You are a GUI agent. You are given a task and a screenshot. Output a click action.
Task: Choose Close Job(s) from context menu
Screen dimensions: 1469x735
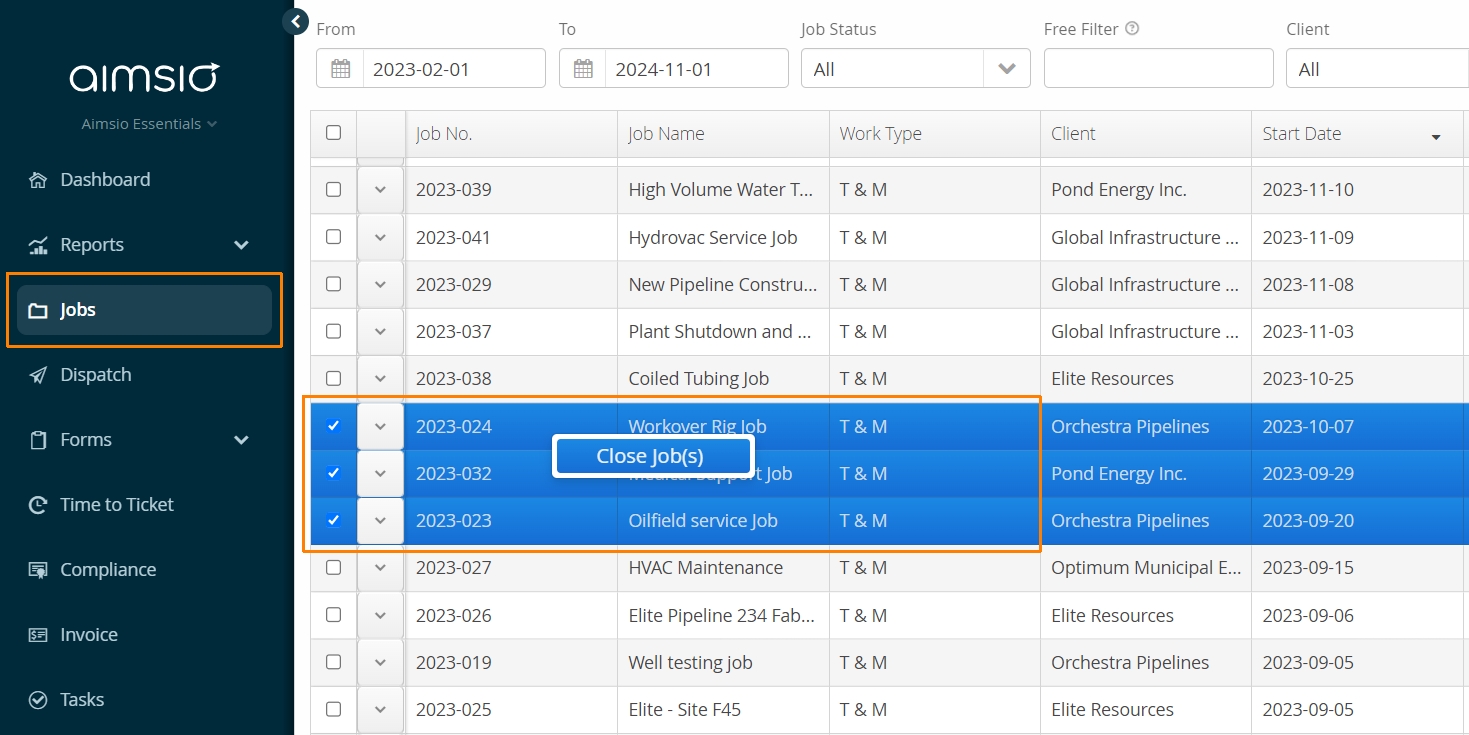(x=652, y=456)
